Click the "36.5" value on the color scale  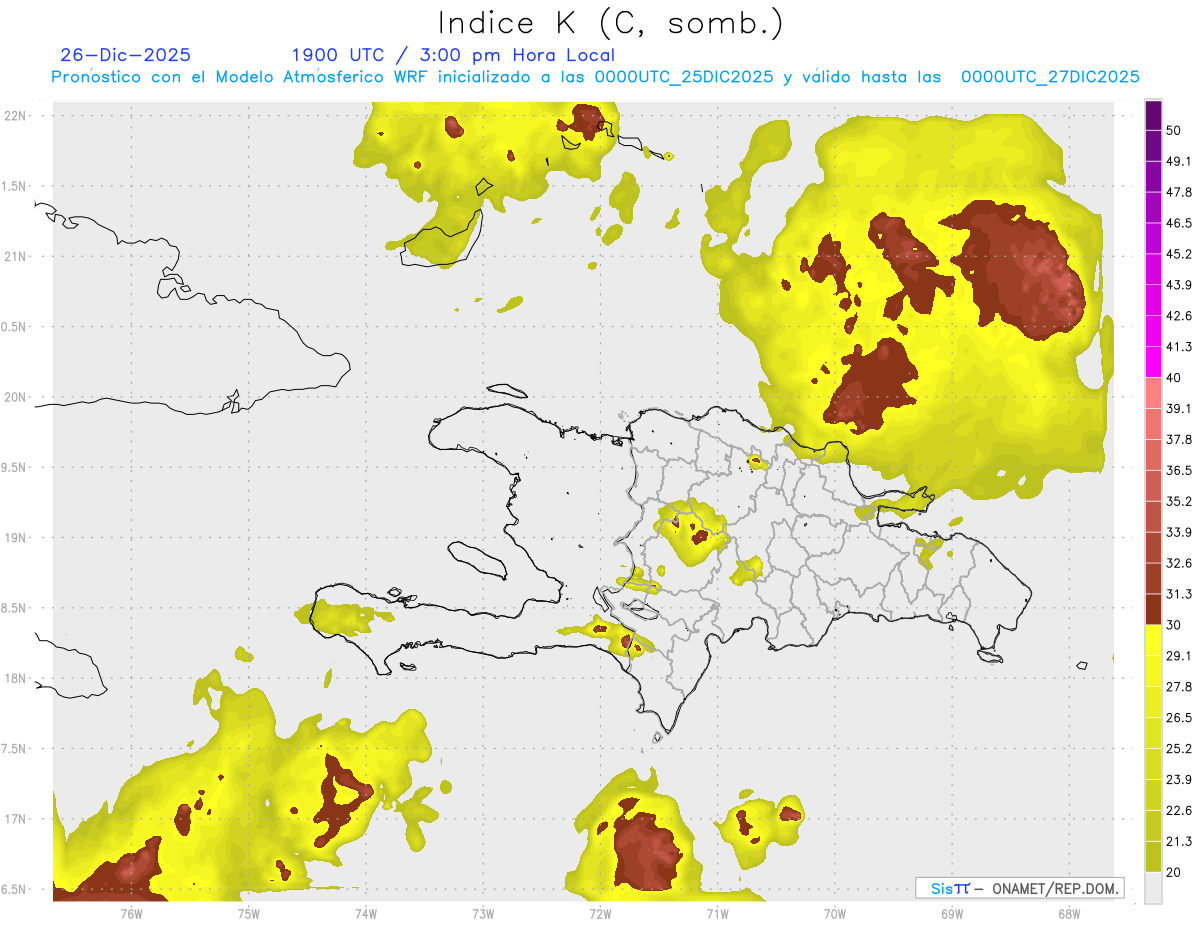pos(1180,470)
